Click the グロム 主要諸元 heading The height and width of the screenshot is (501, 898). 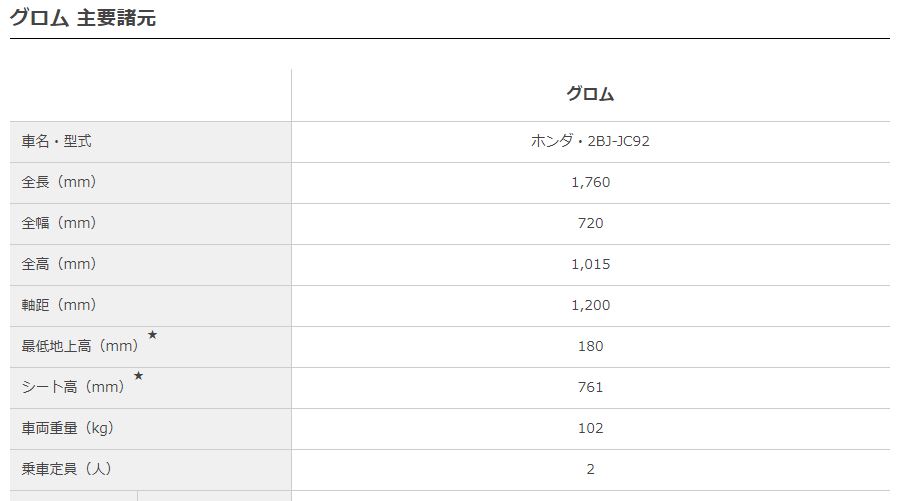(x=83, y=17)
